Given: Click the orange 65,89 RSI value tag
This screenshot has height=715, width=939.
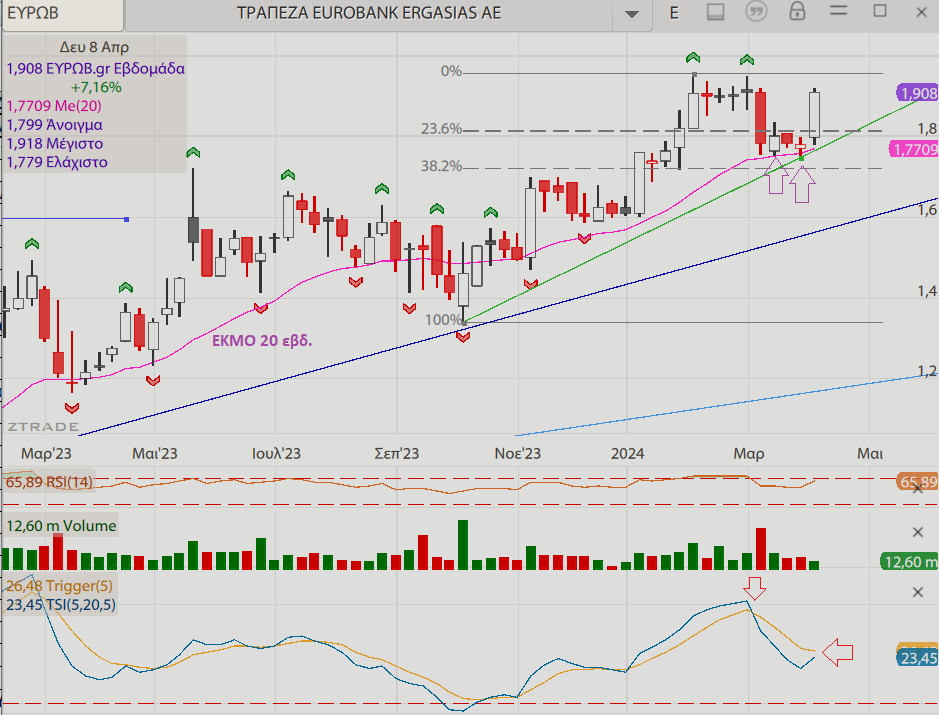Looking at the screenshot, I should click(917, 482).
